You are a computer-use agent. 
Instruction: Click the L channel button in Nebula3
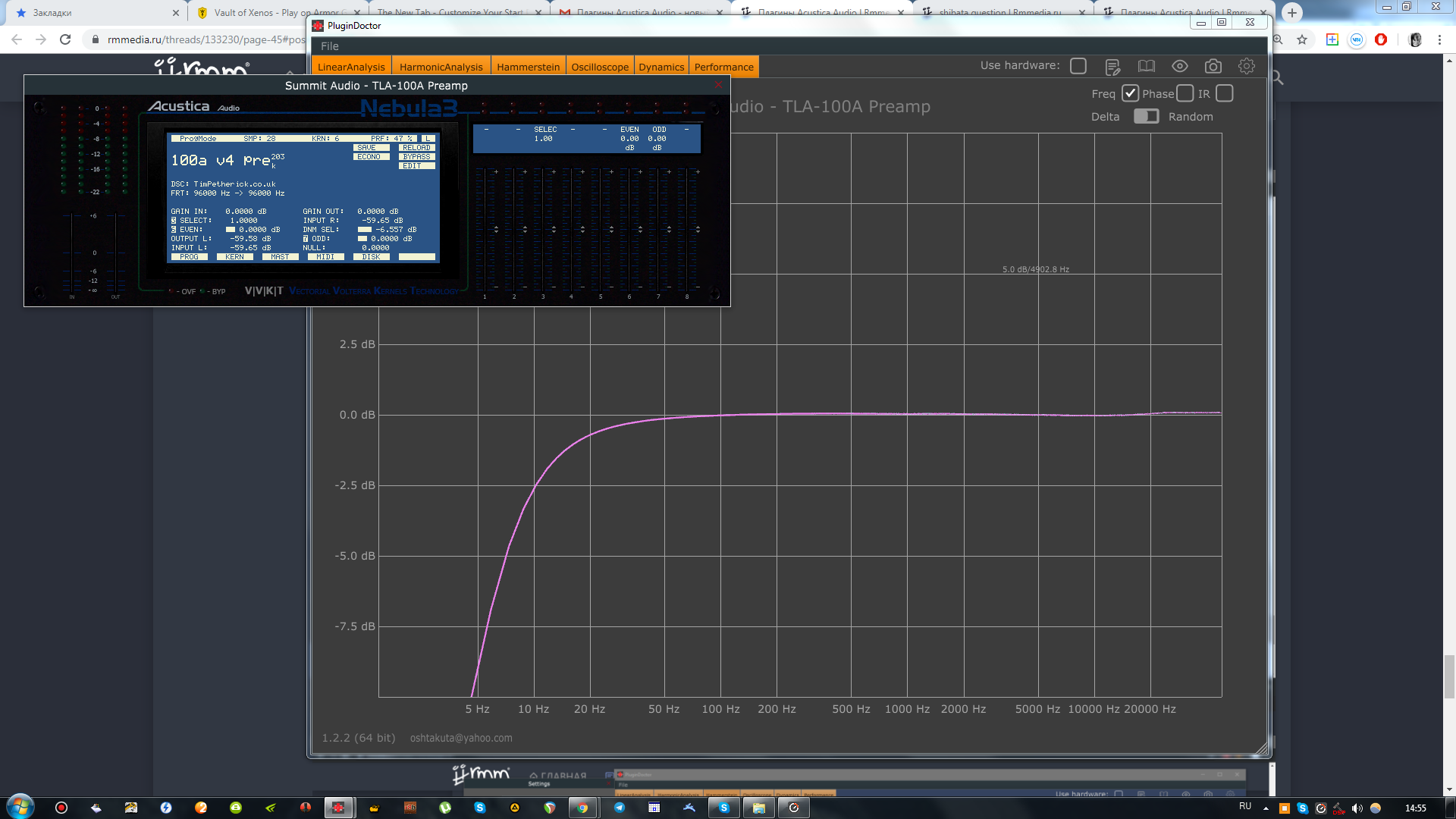(428, 139)
